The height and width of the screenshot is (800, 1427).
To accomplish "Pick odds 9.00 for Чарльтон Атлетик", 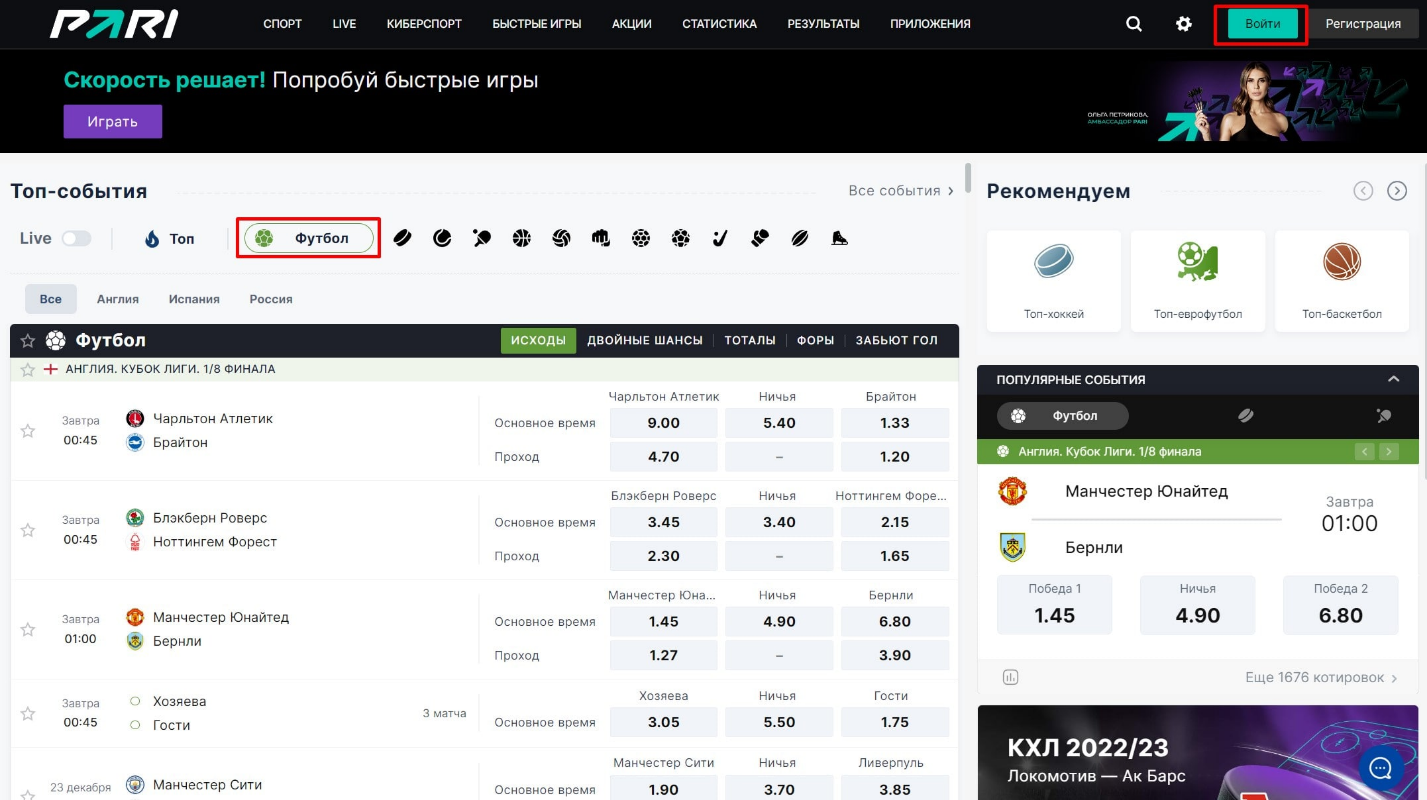I will (x=663, y=423).
